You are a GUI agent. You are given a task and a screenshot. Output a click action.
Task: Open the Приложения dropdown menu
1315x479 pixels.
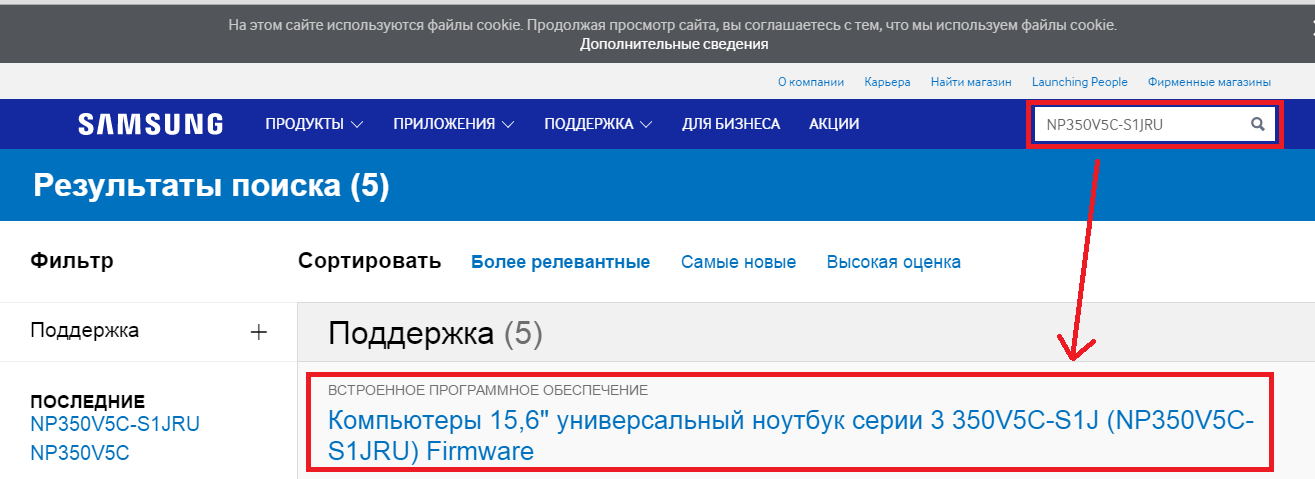454,124
